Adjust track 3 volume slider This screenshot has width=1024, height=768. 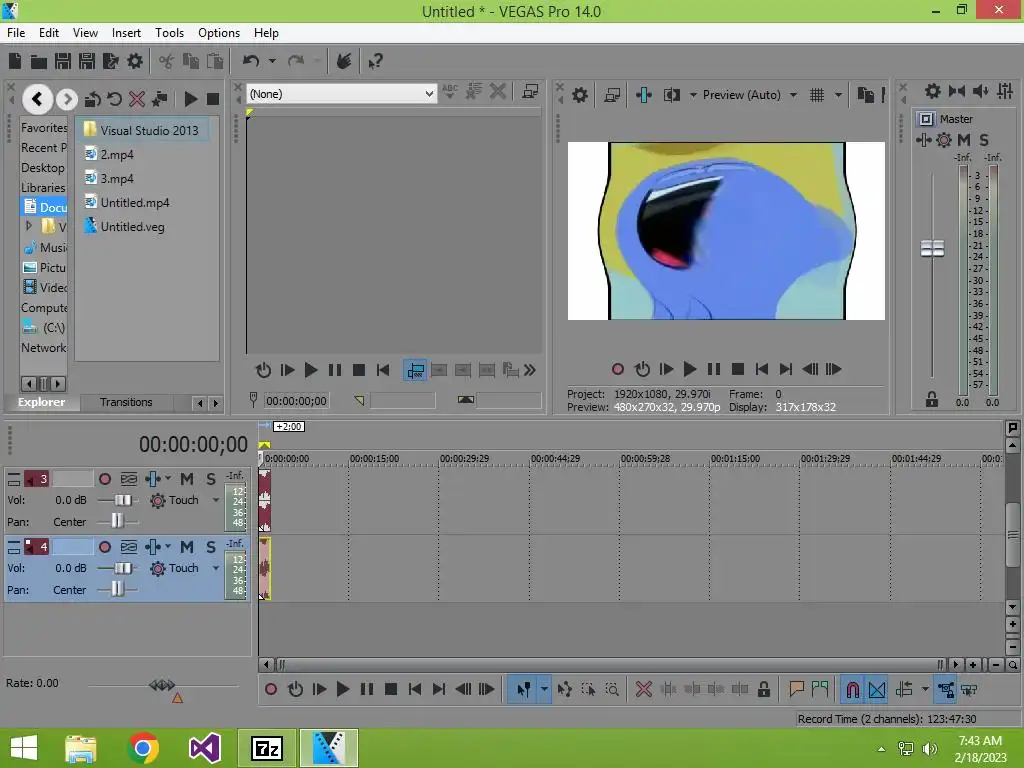click(122, 500)
